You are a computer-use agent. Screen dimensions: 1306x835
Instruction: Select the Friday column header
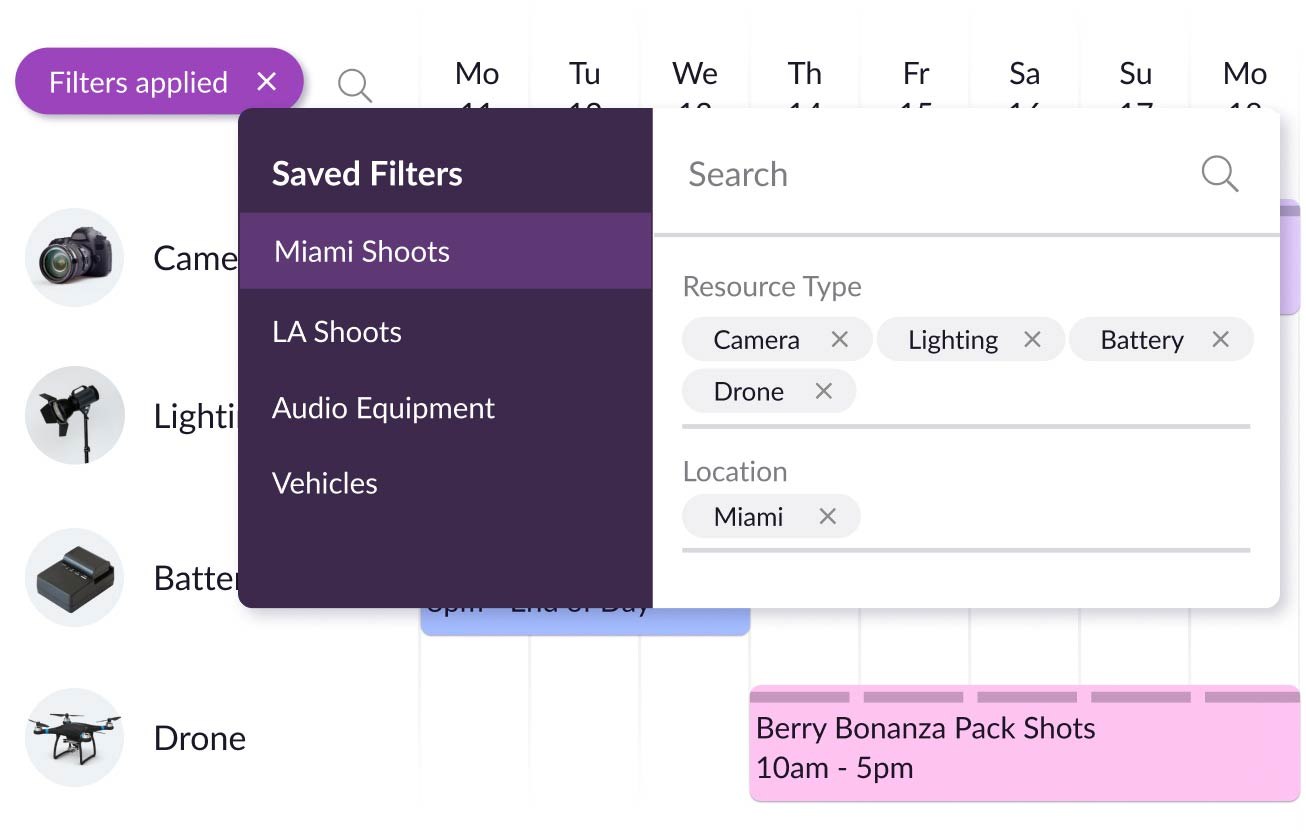pos(915,72)
